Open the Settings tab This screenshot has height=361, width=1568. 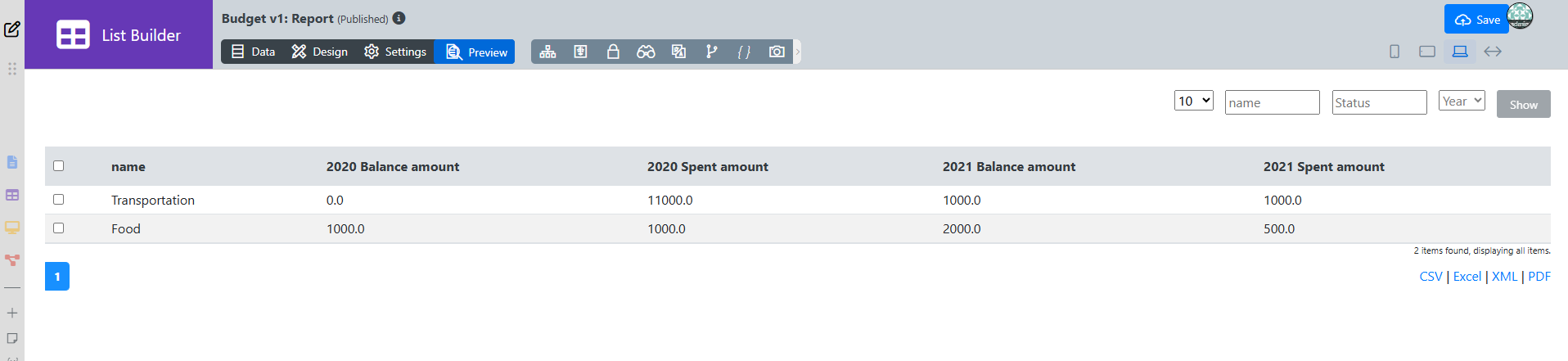click(x=395, y=52)
